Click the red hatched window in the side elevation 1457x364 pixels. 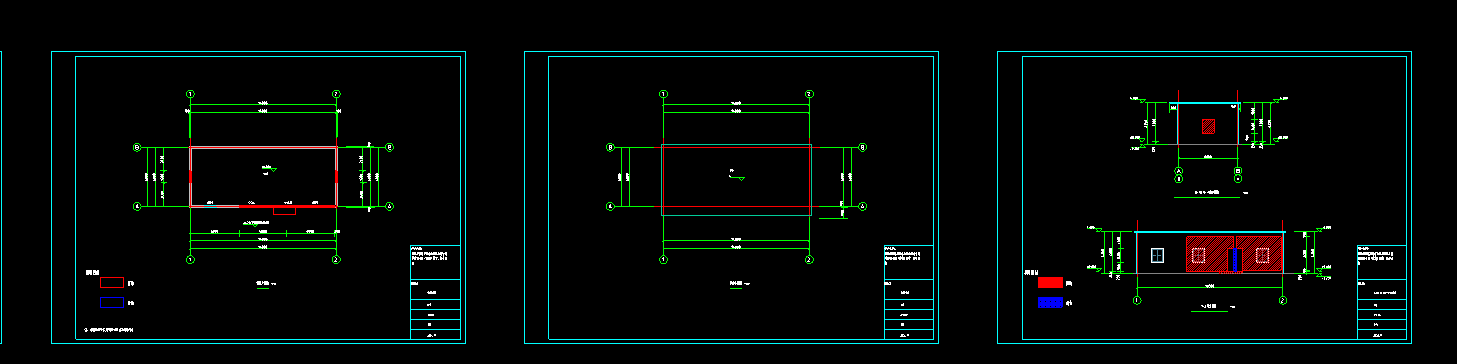coord(1209,126)
